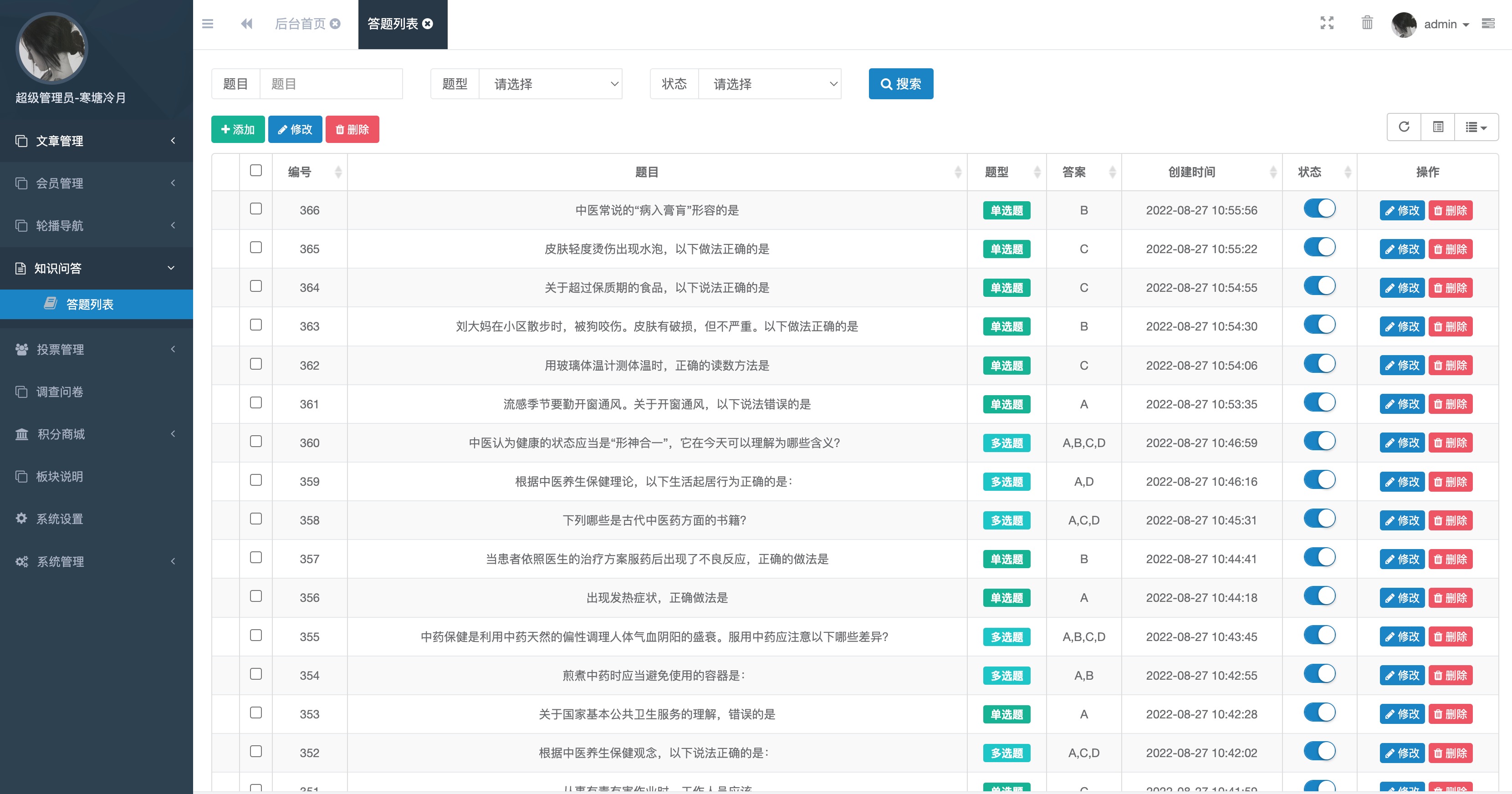Switch to the 后台首页 tab

(x=300, y=24)
